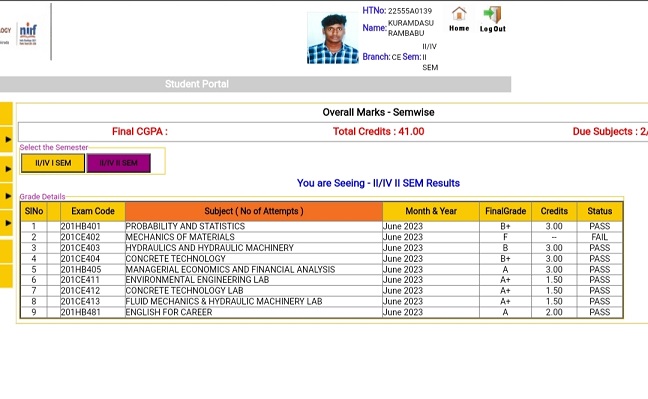The image size is (648, 399).
Task: Expand the first sidebar arrow menu
Action: pyautogui.click(x=6, y=140)
